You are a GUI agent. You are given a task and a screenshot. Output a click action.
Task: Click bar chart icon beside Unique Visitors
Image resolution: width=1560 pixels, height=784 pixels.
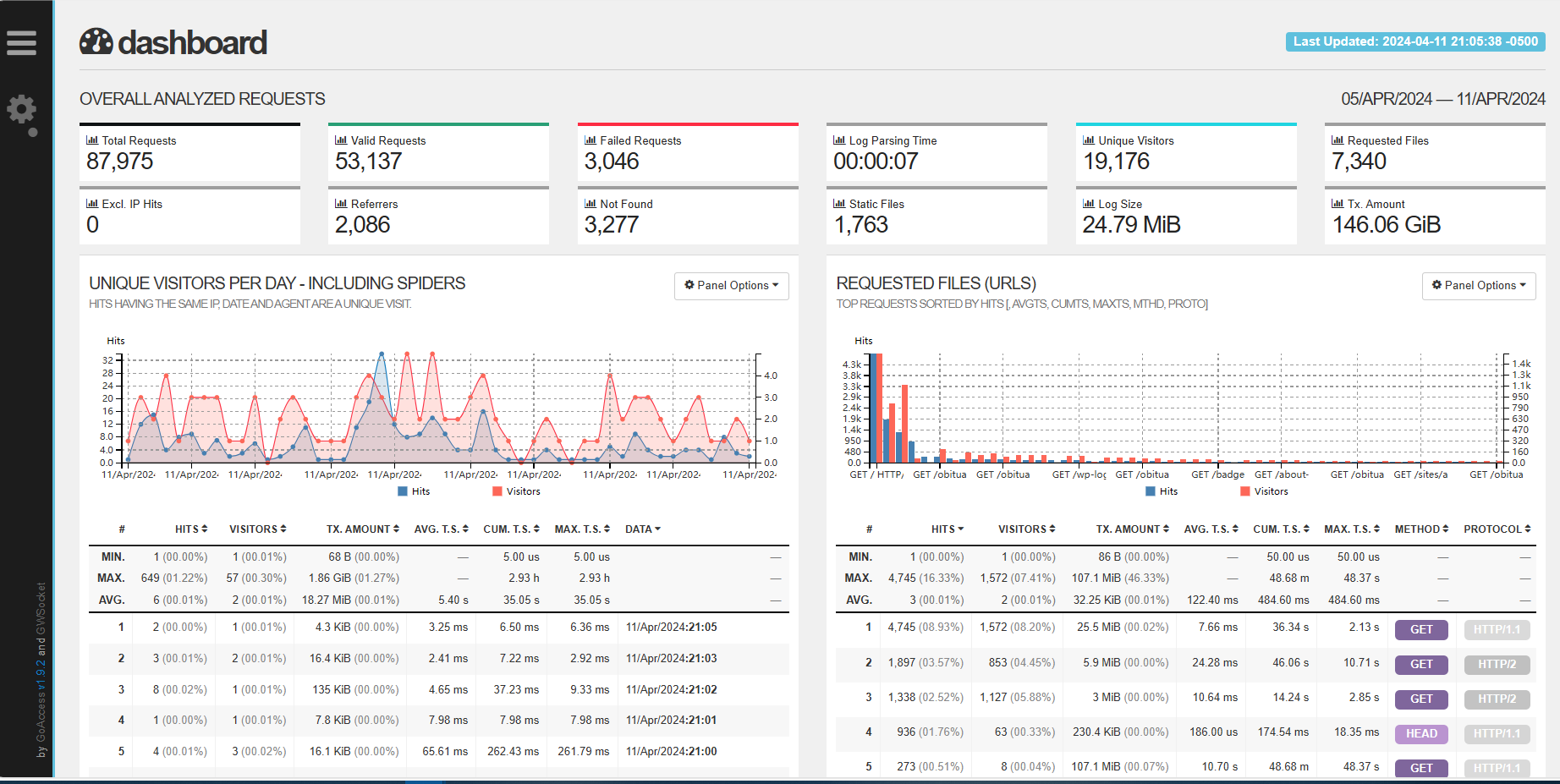(x=1089, y=140)
